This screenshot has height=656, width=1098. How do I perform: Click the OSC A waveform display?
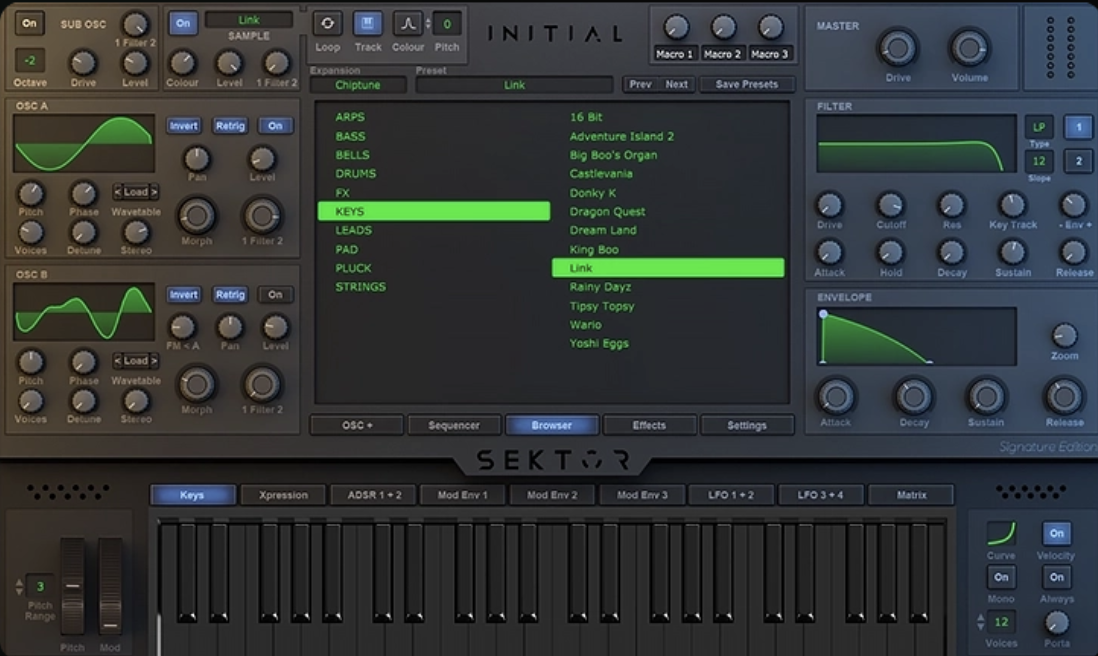pos(84,144)
